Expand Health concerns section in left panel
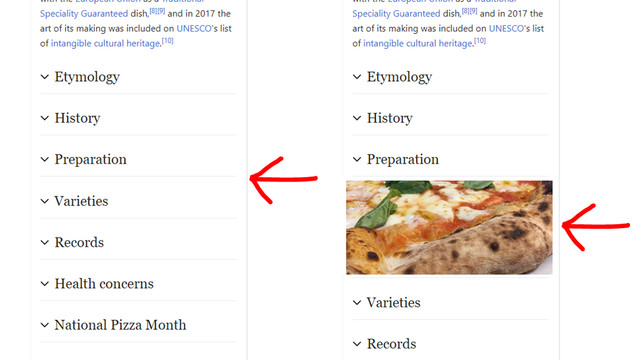Screen dimensions: 640x360 (44, 284)
